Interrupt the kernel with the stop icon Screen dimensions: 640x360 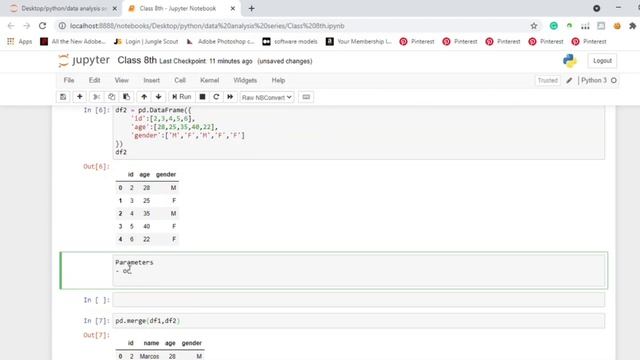(202, 97)
